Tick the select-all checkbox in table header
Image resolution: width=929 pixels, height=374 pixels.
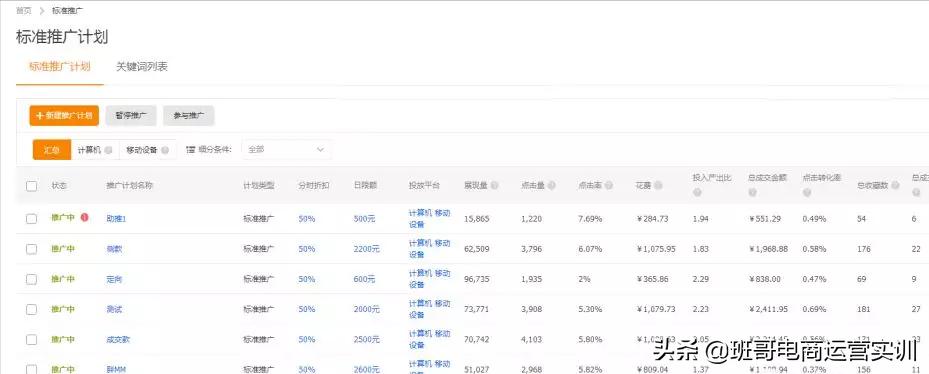click(31, 186)
